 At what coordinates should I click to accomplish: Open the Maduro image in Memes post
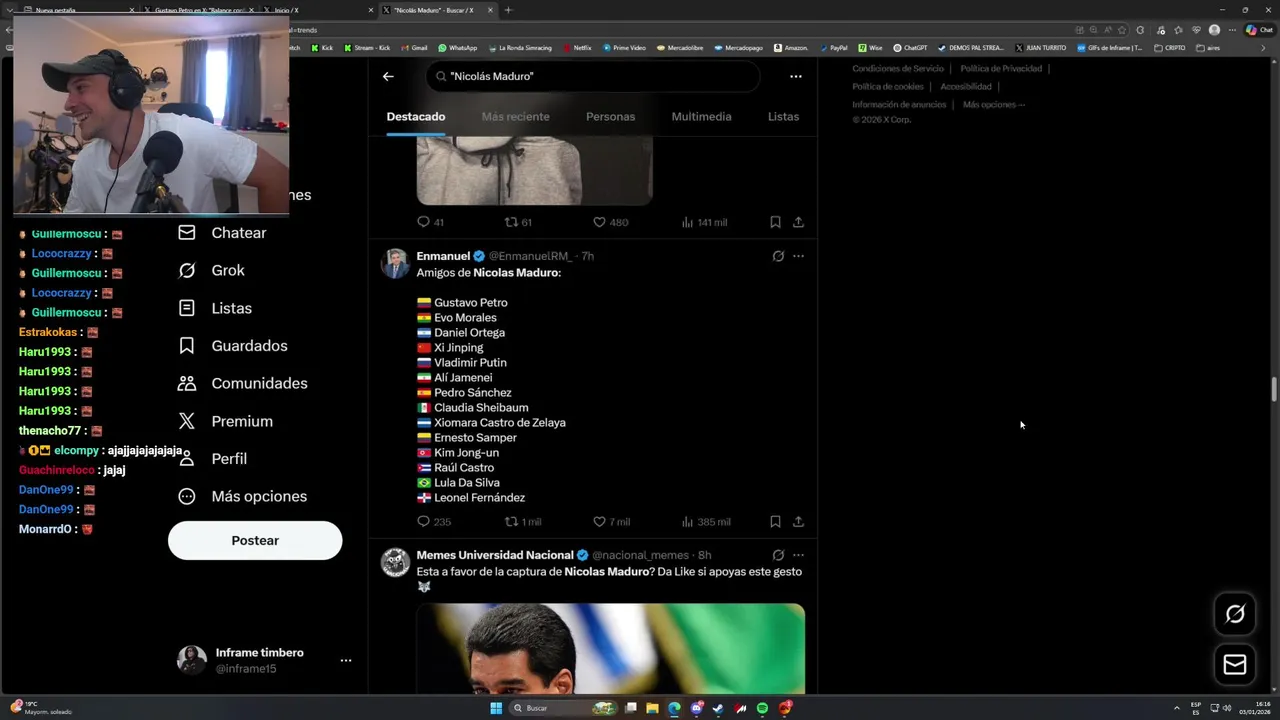click(x=610, y=648)
